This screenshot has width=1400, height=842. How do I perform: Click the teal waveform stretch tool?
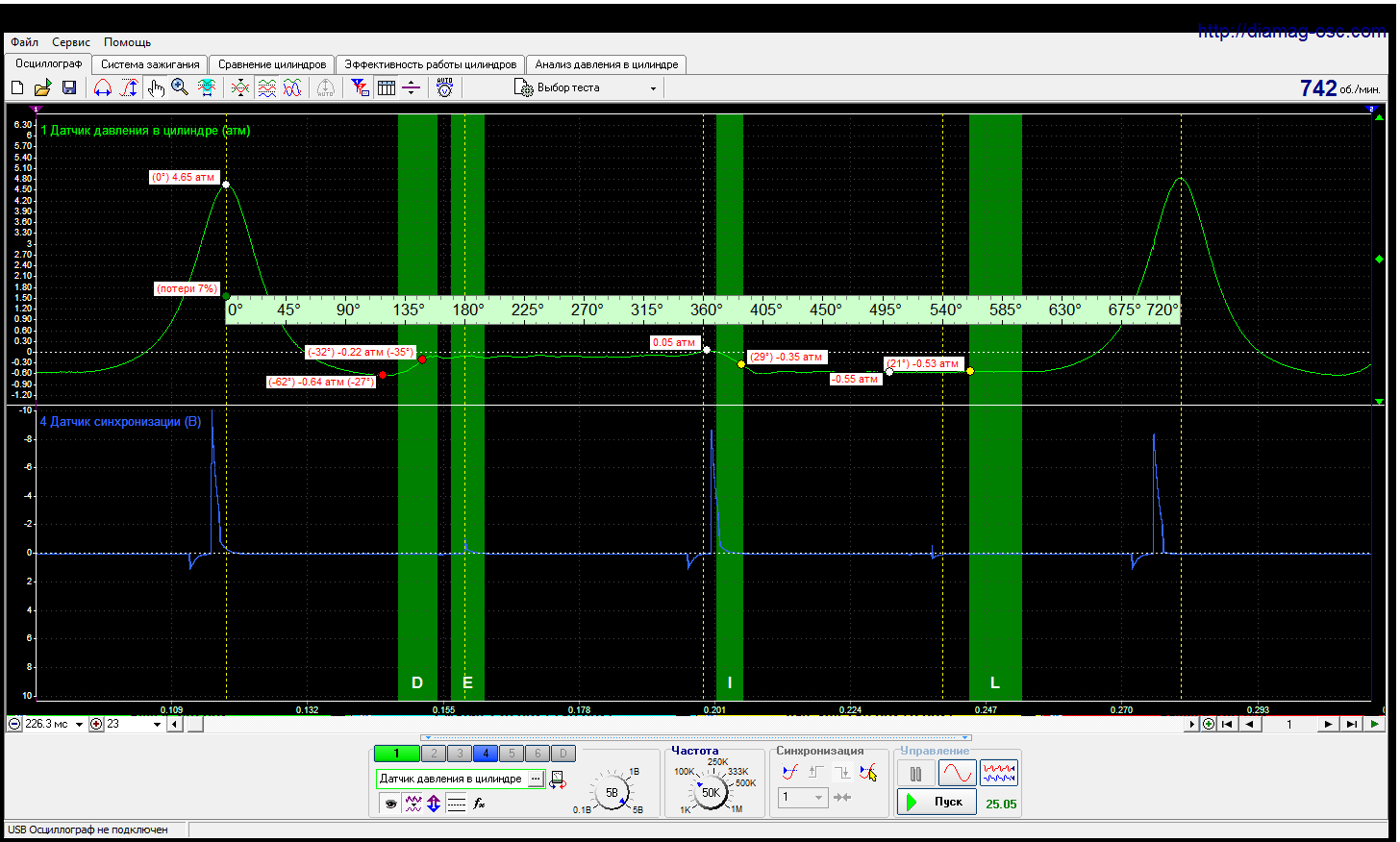tap(207, 87)
